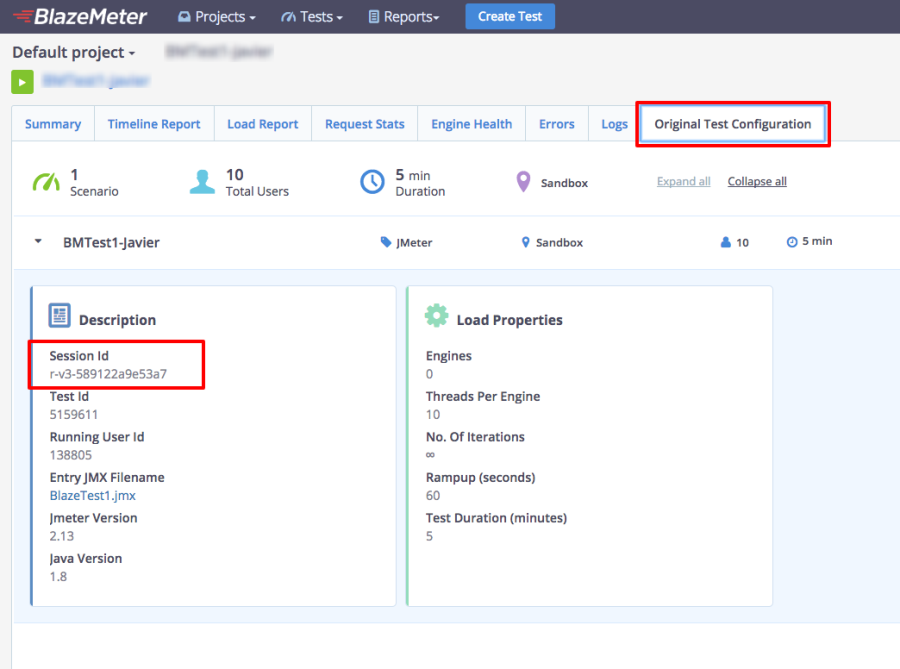The width and height of the screenshot is (900, 669).
Task: Click the Load Properties gear icon
Action: 436,315
